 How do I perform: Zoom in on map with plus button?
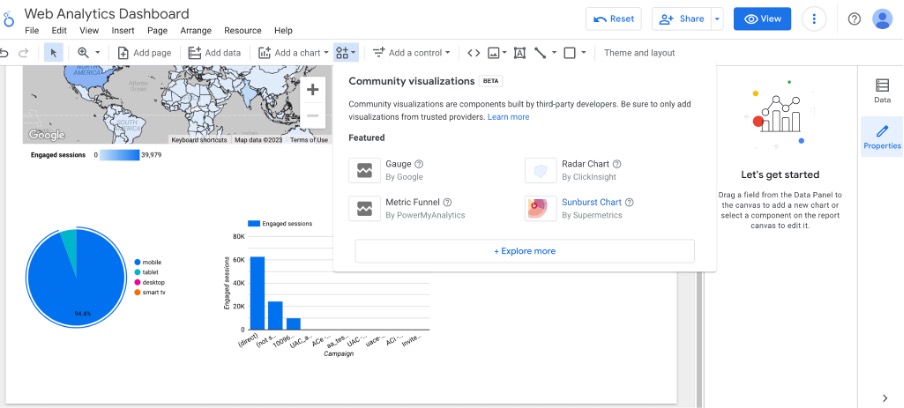(x=312, y=89)
